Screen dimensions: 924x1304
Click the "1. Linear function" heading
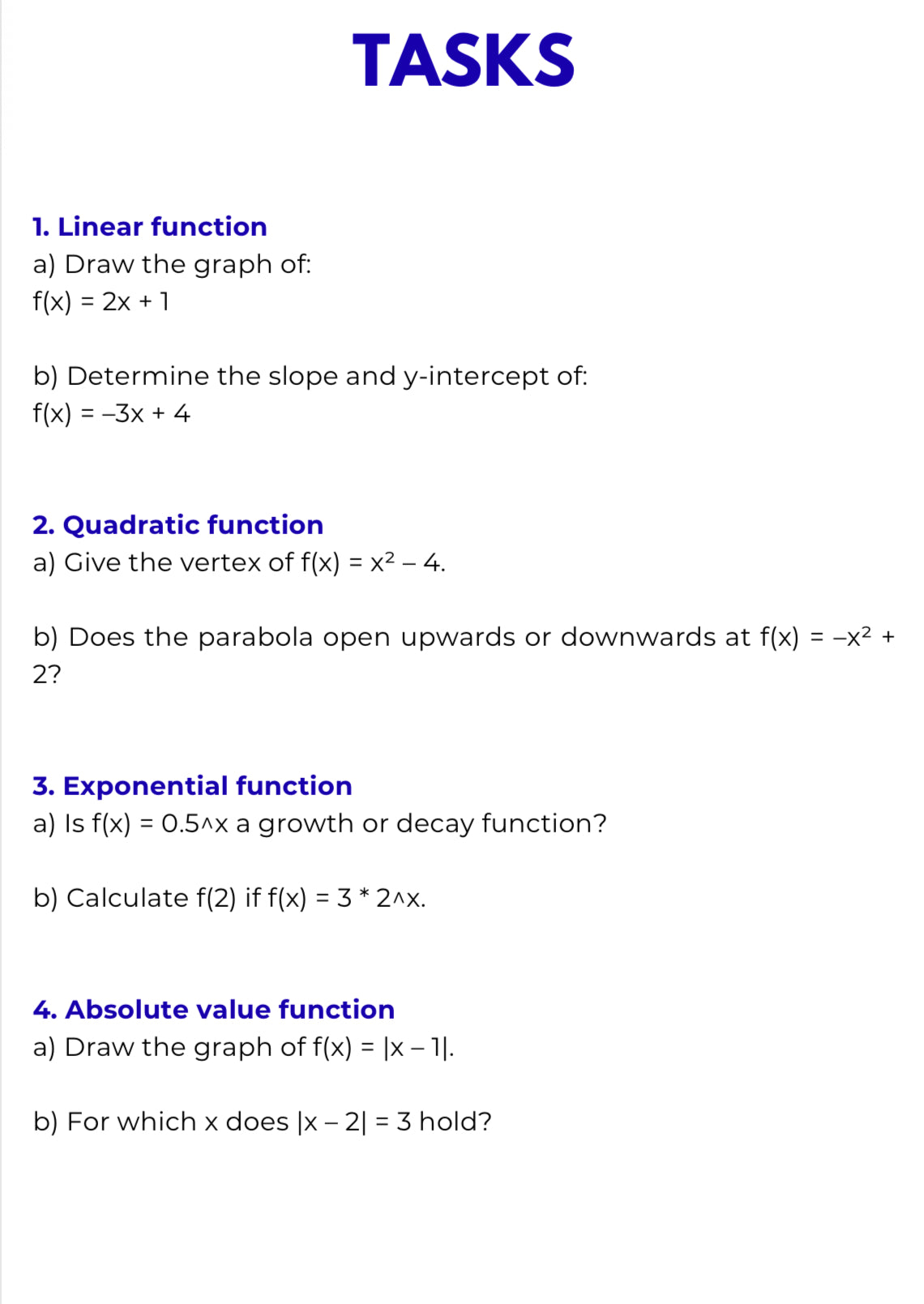tap(150, 227)
